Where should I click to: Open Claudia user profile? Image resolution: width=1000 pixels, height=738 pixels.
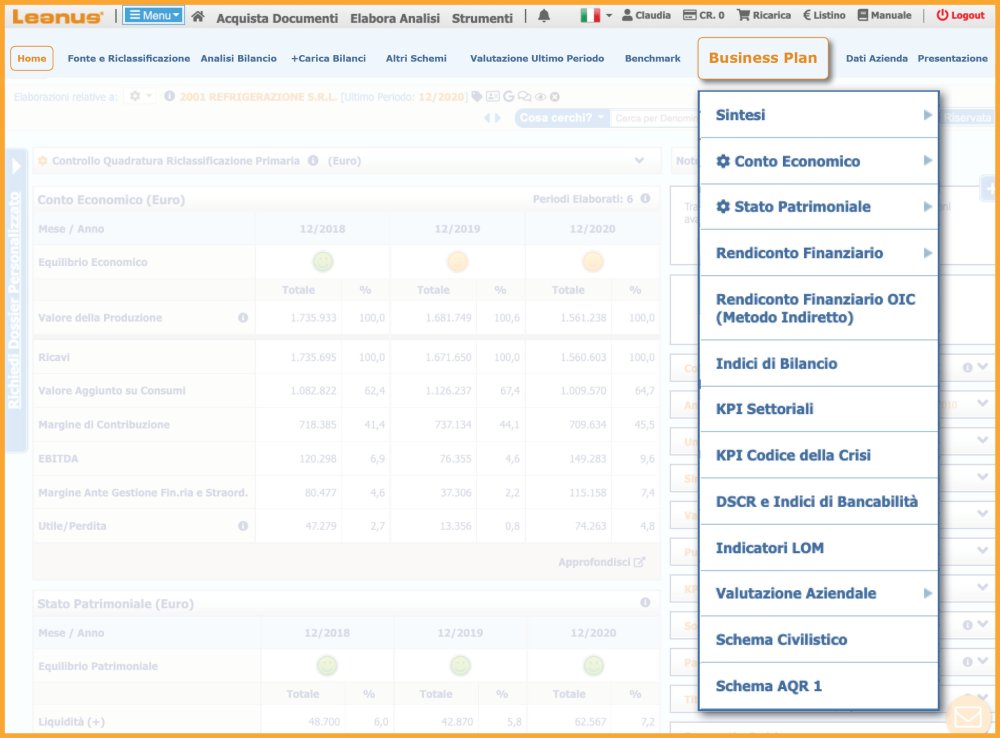646,15
